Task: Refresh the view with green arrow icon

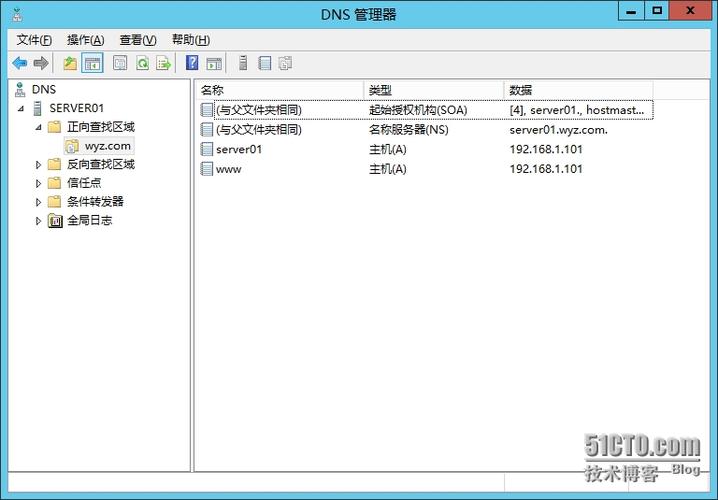Action: pyautogui.click(x=142, y=63)
